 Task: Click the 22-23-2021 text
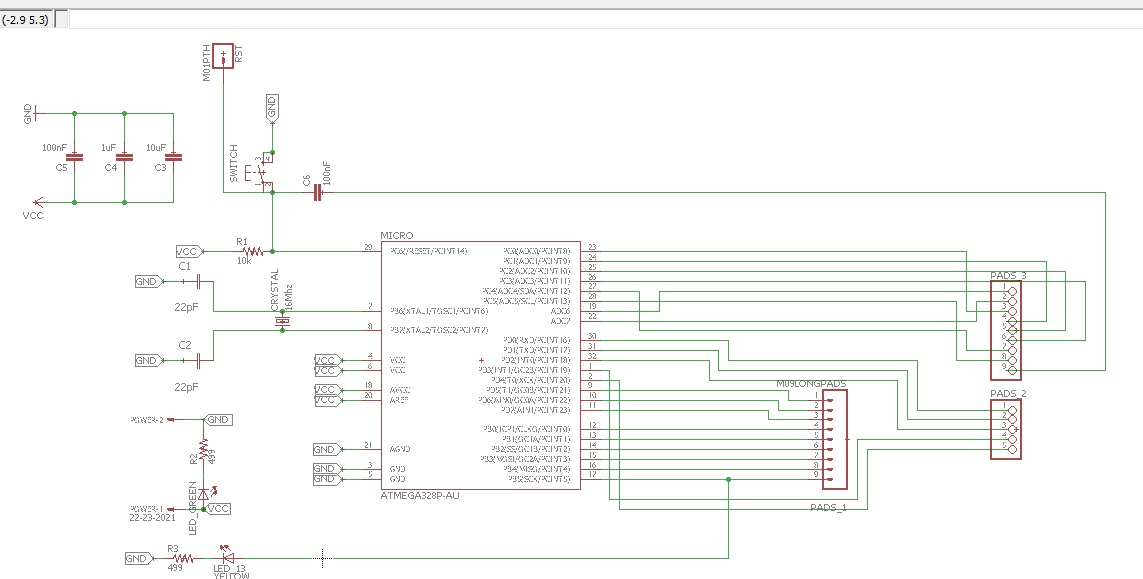152,518
